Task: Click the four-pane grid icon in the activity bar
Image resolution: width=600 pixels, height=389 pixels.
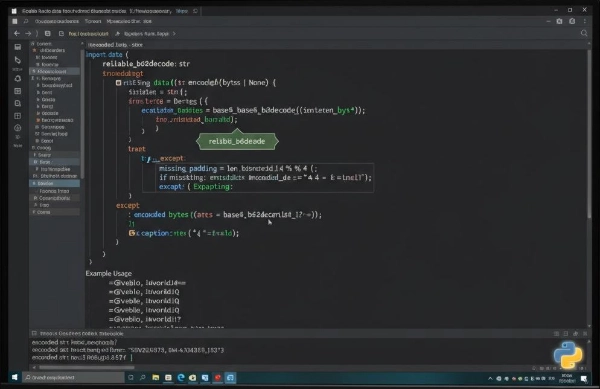Action: (x=18, y=116)
